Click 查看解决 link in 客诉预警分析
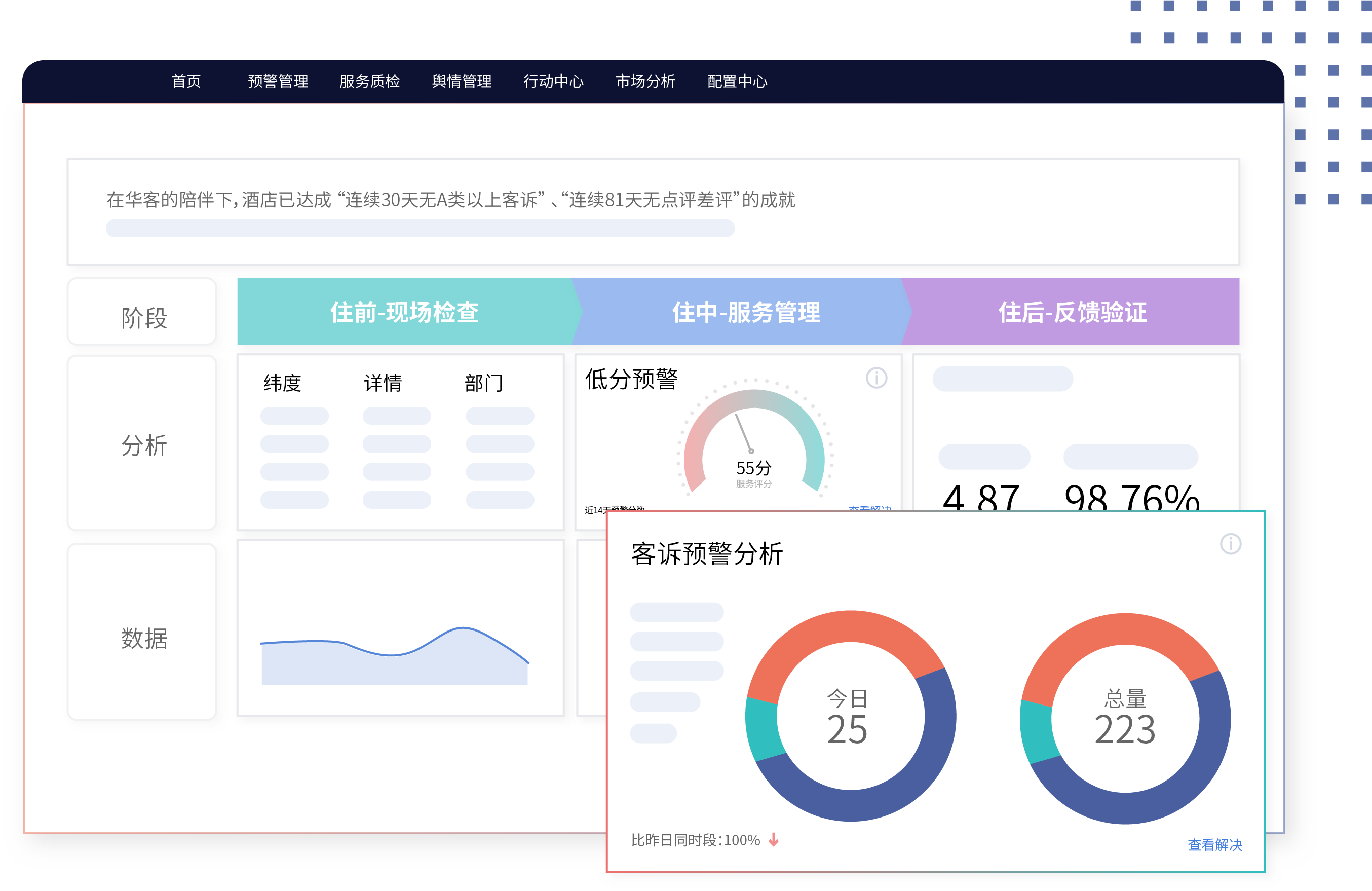The image size is (1372, 891). (x=1214, y=845)
